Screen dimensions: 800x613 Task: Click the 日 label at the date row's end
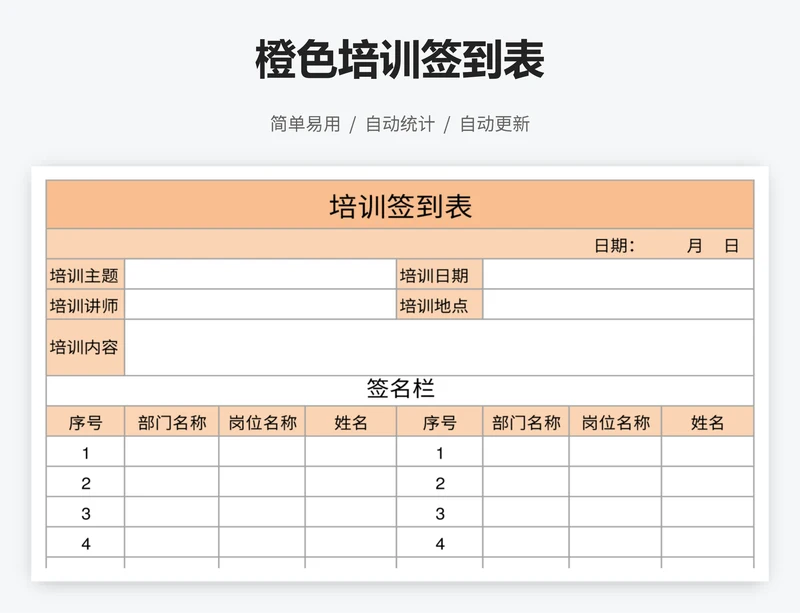click(x=732, y=246)
